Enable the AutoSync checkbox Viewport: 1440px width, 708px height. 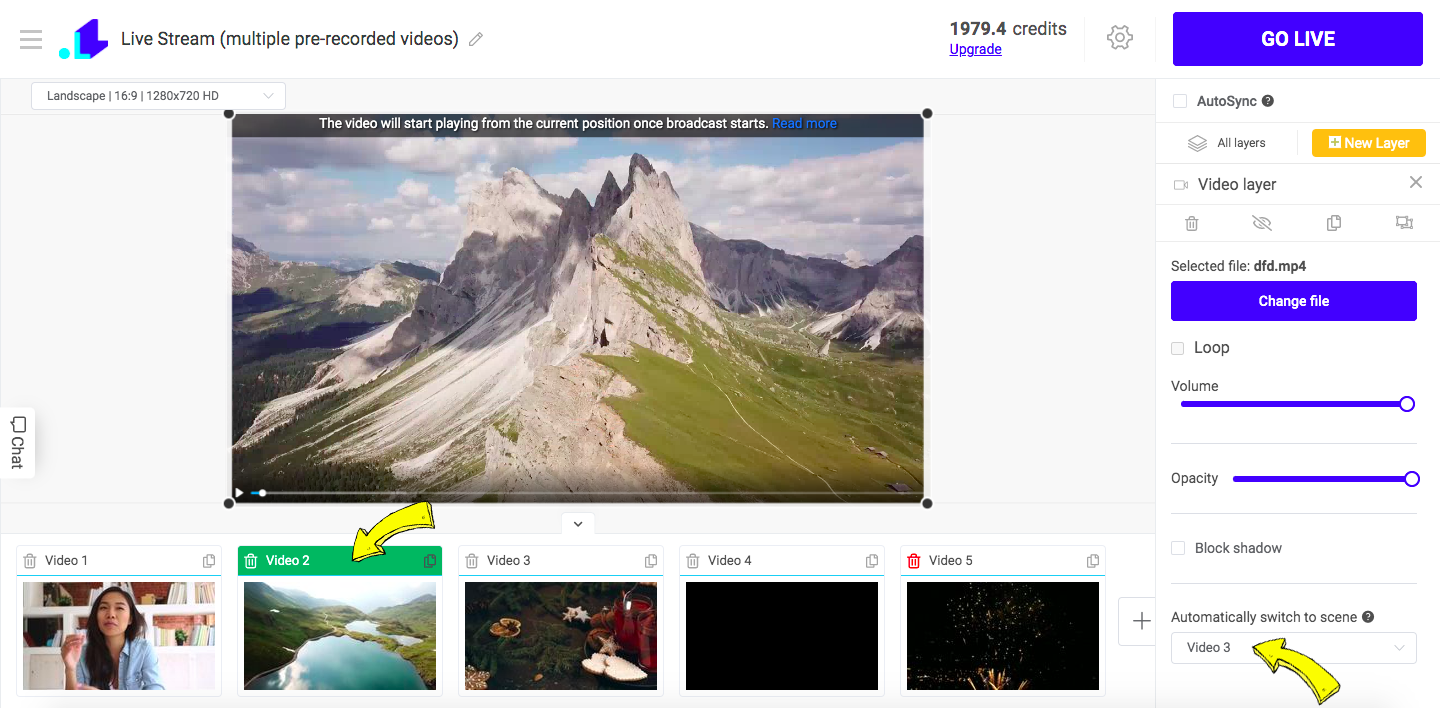click(1180, 101)
